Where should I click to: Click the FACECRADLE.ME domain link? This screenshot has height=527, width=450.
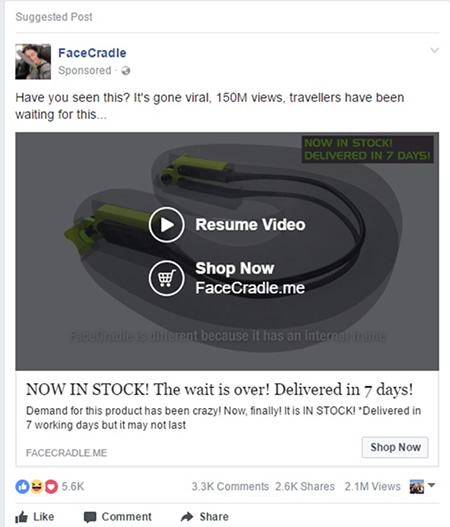pos(67,453)
